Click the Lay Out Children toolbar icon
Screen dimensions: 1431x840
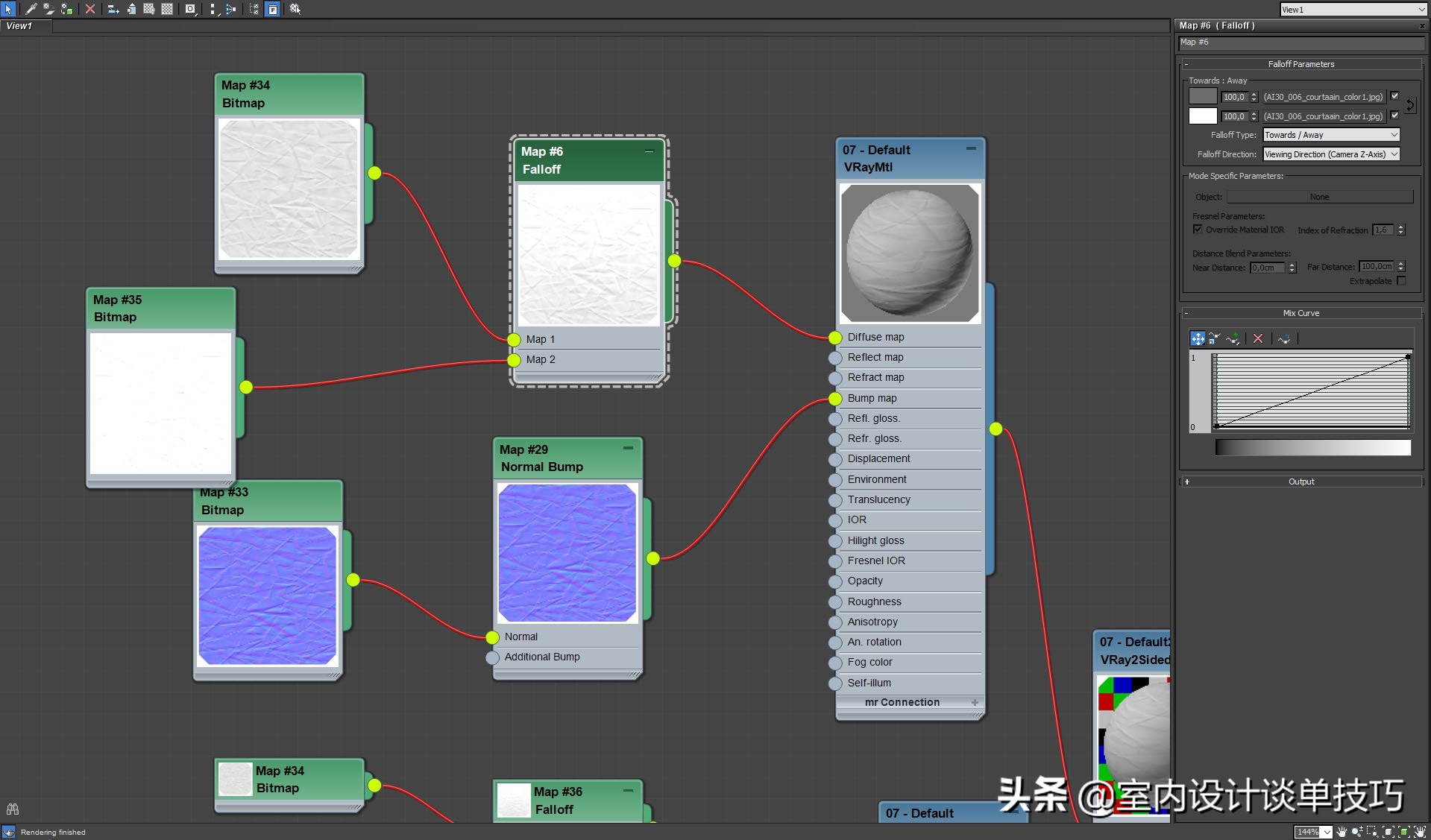230,9
